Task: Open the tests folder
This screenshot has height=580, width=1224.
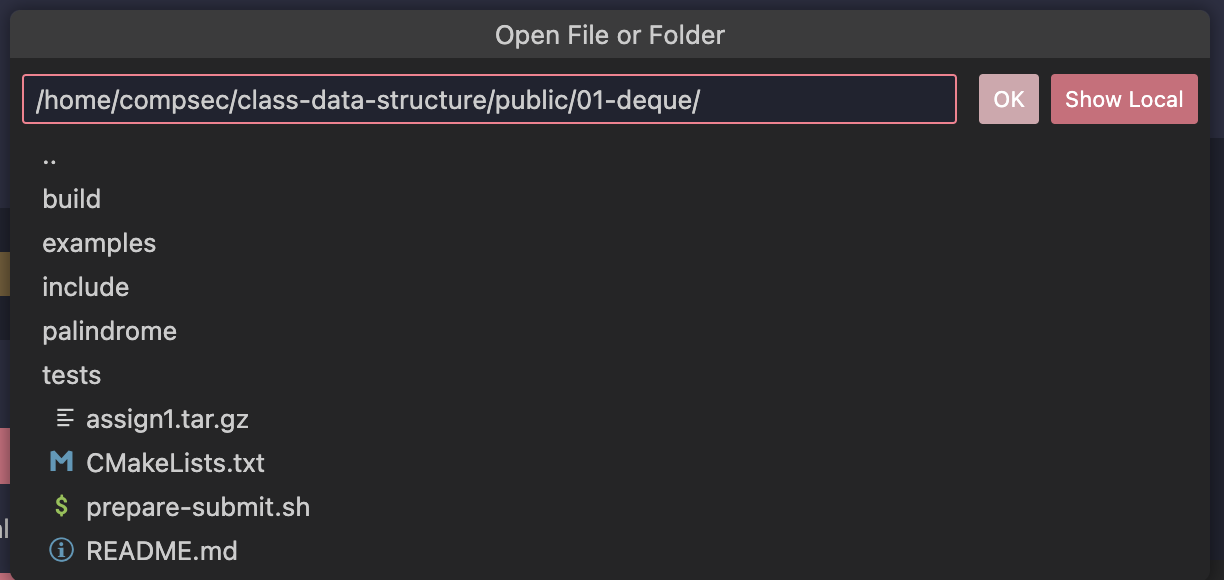Action: (72, 375)
